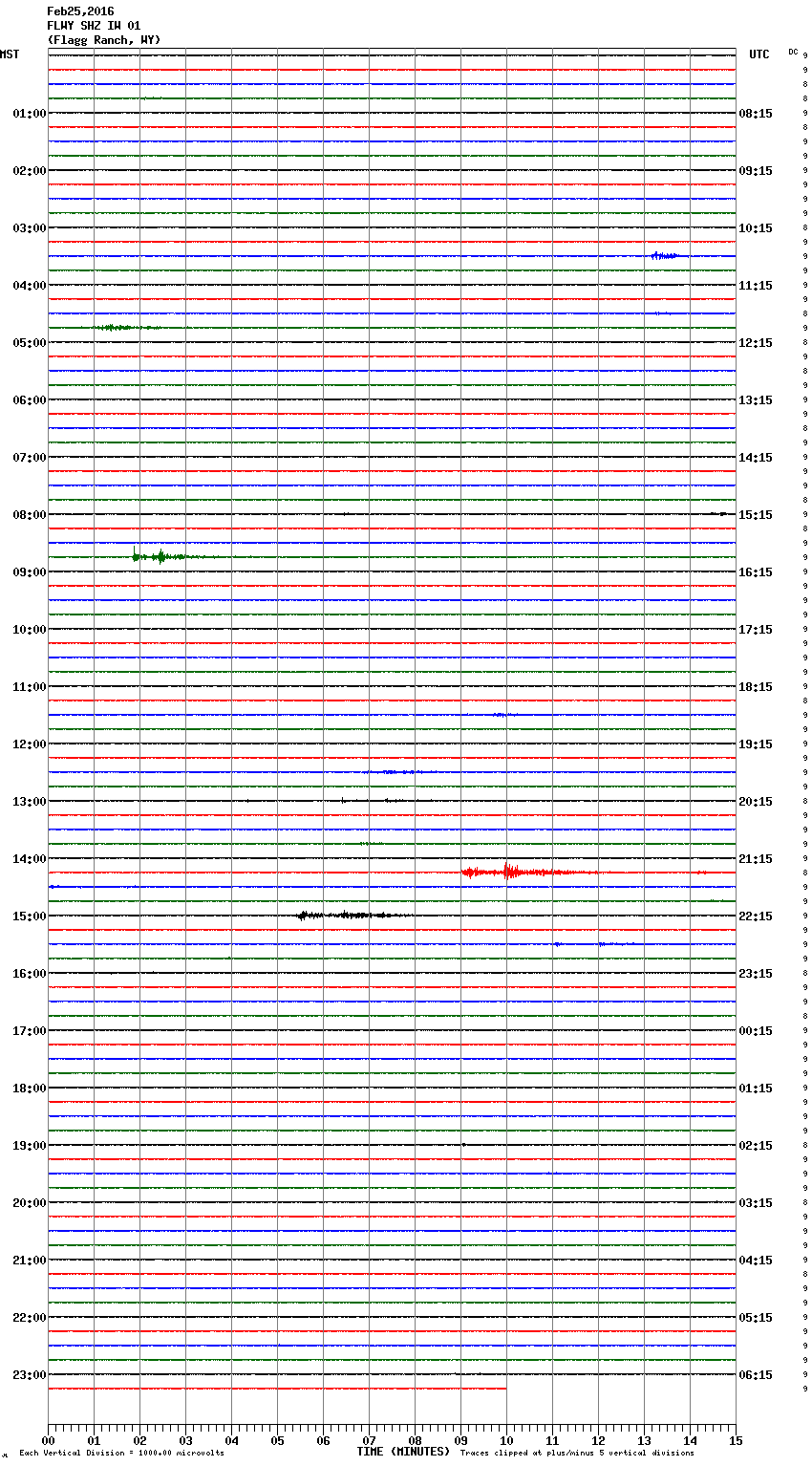The height and width of the screenshot is (1466, 812).
Task: Select the 23:00 MST time label
Action: pyautogui.click(x=30, y=1375)
